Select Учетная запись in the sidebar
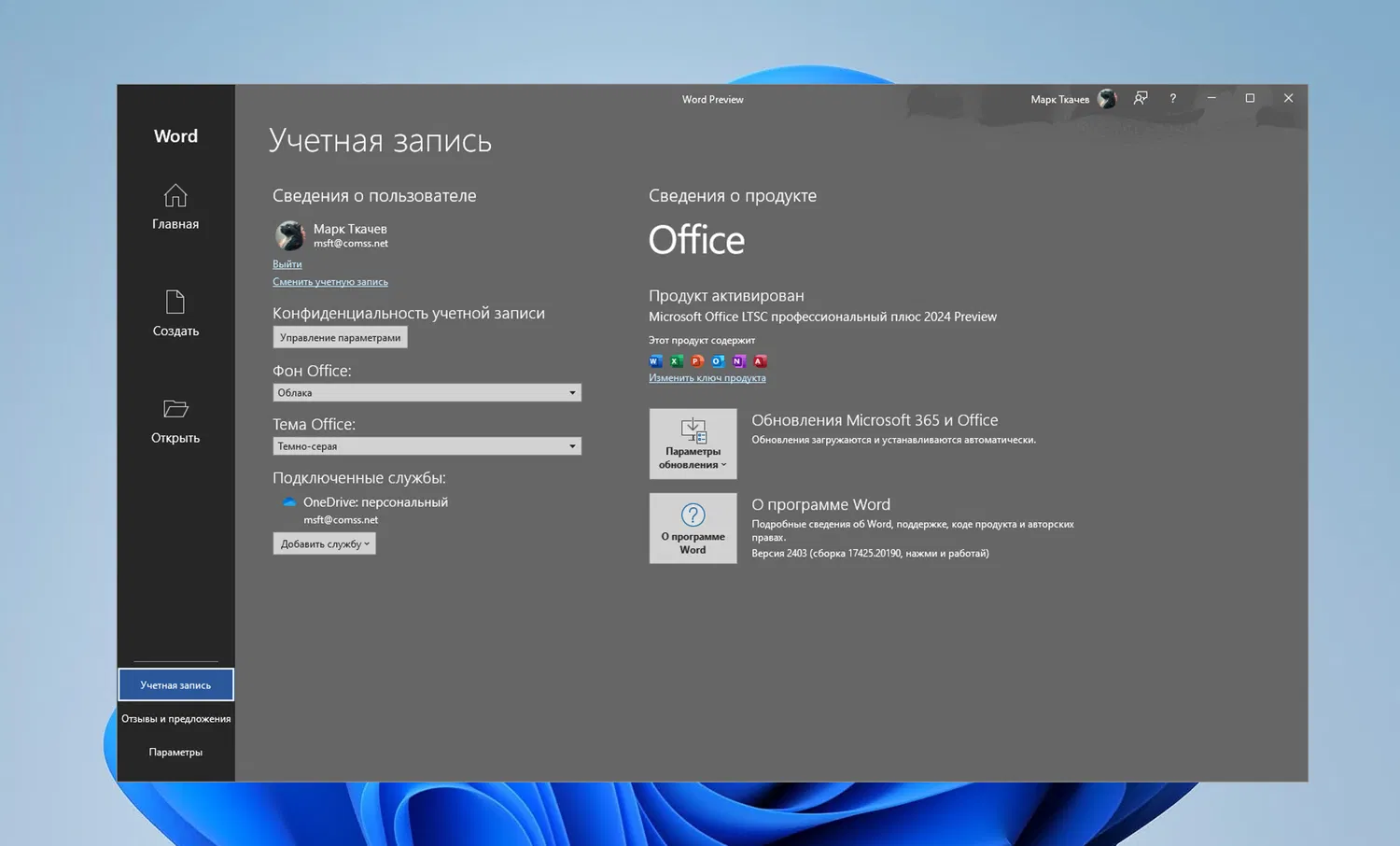Viewport: 1400px width, 846px height. (x=175, y=684)
